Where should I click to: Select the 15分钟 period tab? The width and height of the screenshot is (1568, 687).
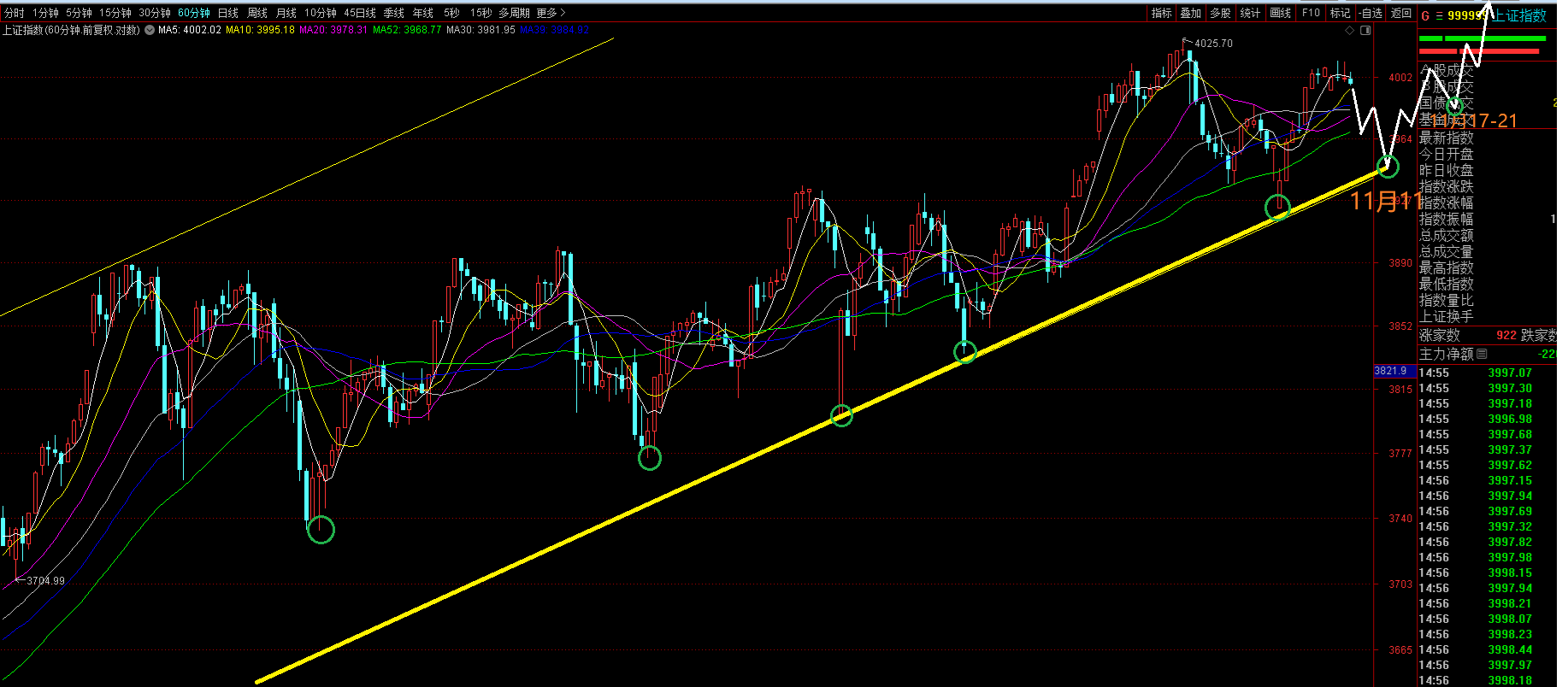(115, 13)
